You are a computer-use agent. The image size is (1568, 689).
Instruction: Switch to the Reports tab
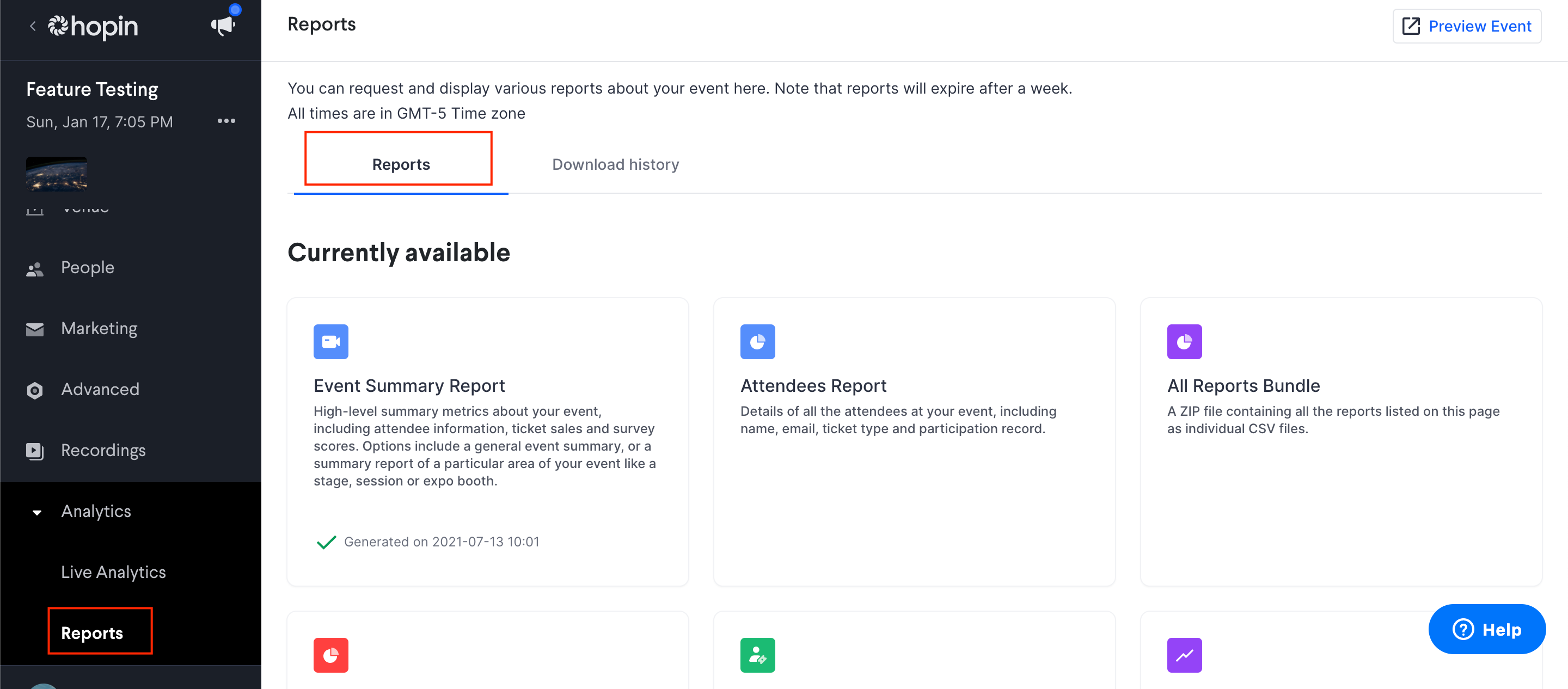tap(401, 164)
